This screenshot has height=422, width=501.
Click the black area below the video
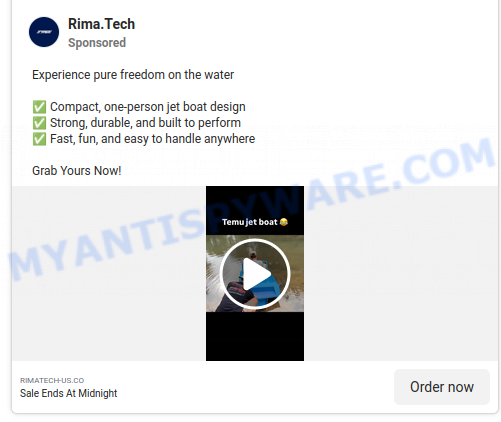255,336
